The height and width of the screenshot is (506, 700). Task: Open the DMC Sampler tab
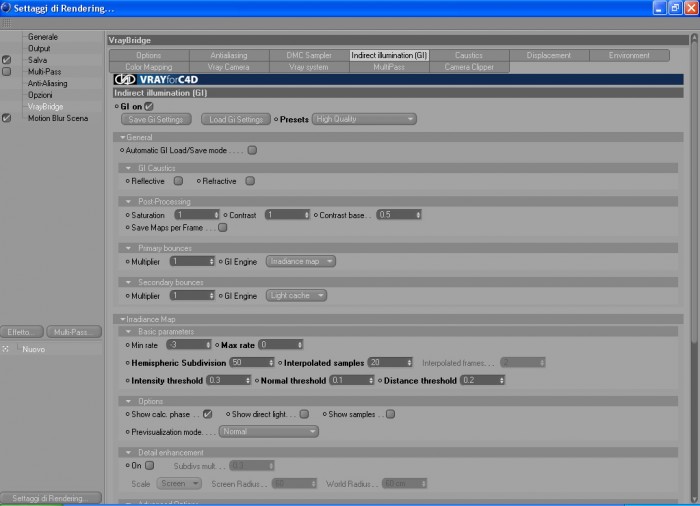(x=309, y=55)
